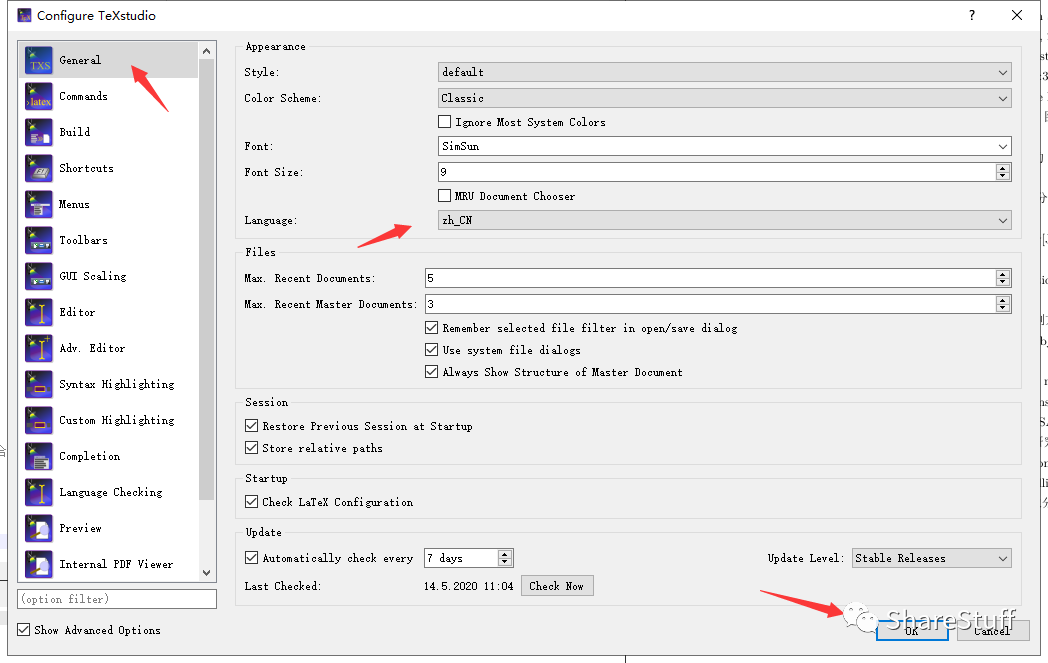
Task: Open Completion settings page
Action: pos(108,457)
